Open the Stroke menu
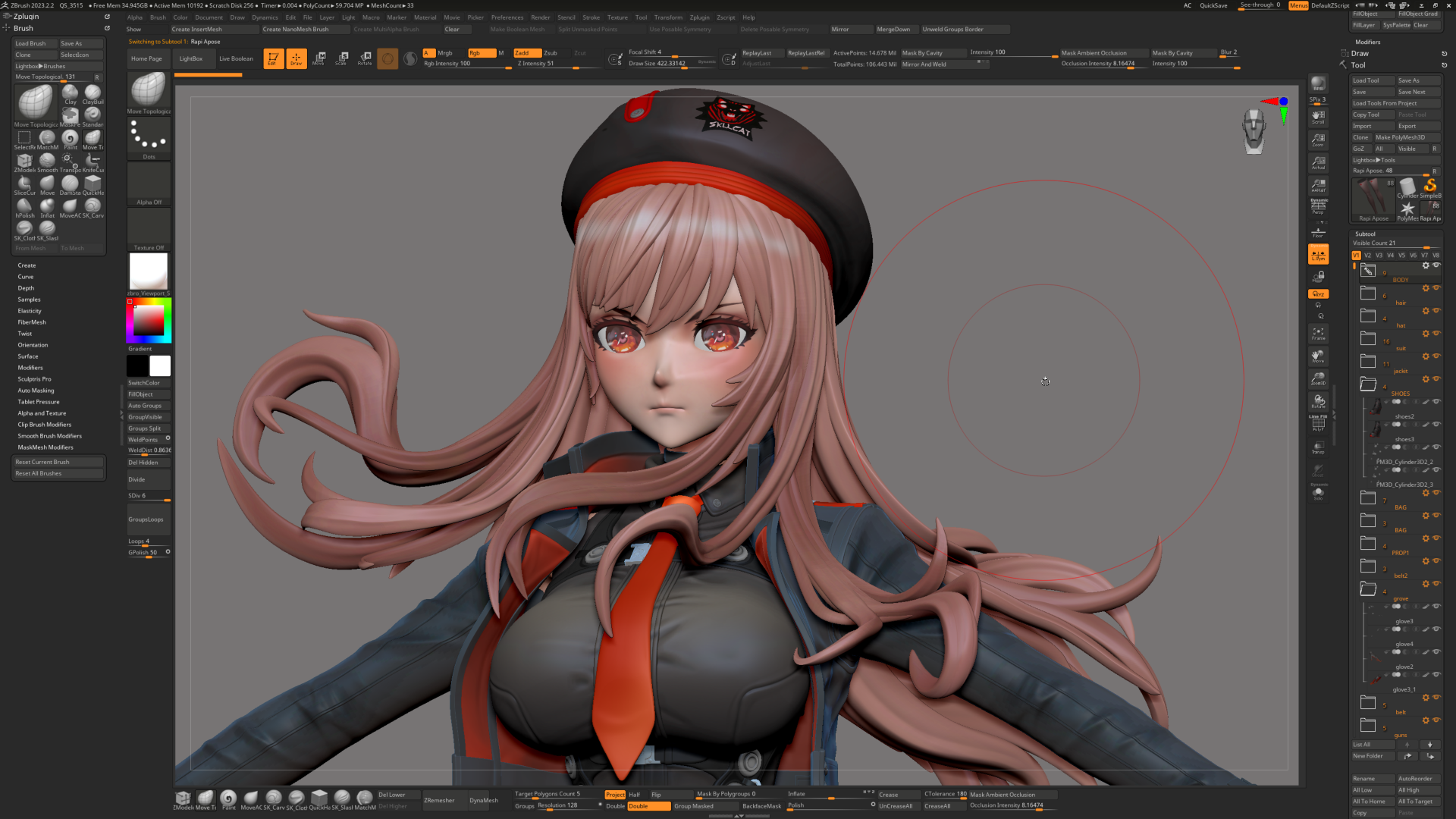 (x=591, y=17)
